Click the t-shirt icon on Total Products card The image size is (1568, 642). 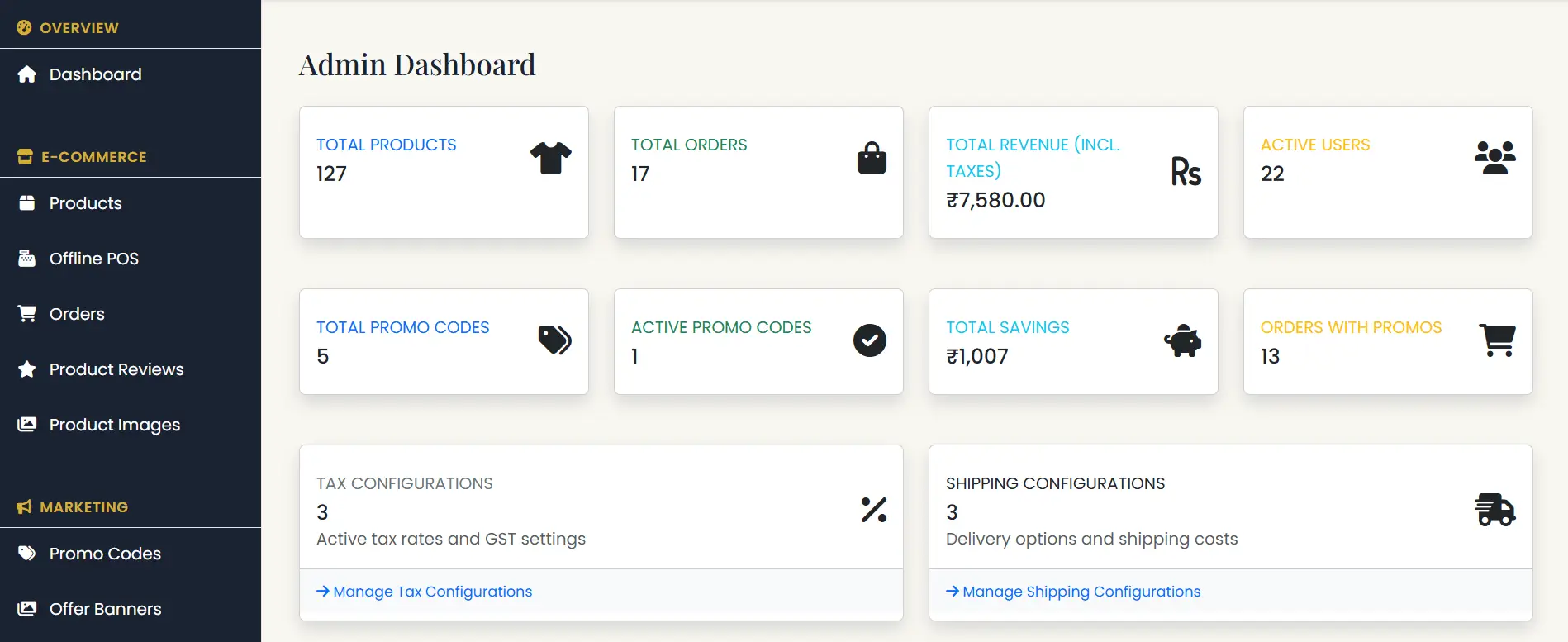551,158
